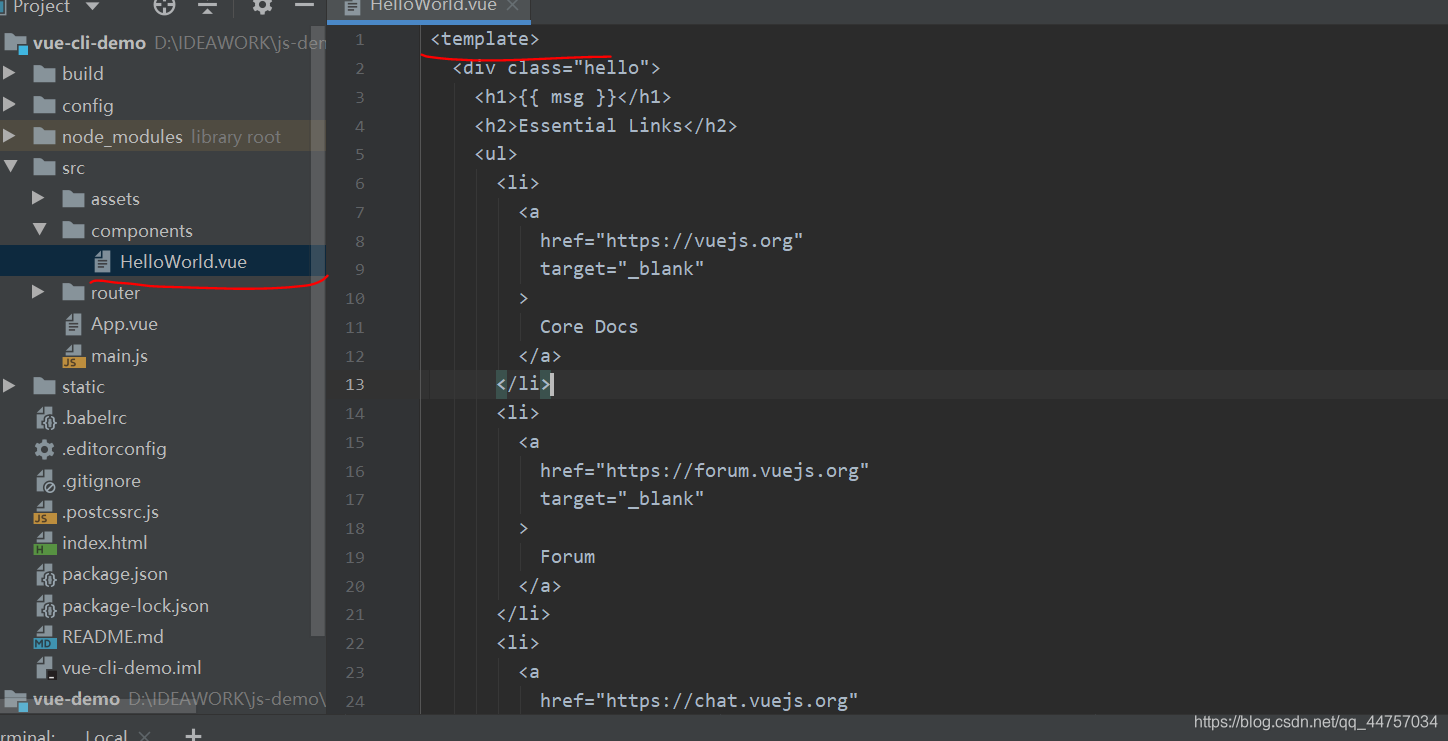1448x741 pixels.
Task: Click the <template> tag on line 1
Action: click(x=485, y=39)
